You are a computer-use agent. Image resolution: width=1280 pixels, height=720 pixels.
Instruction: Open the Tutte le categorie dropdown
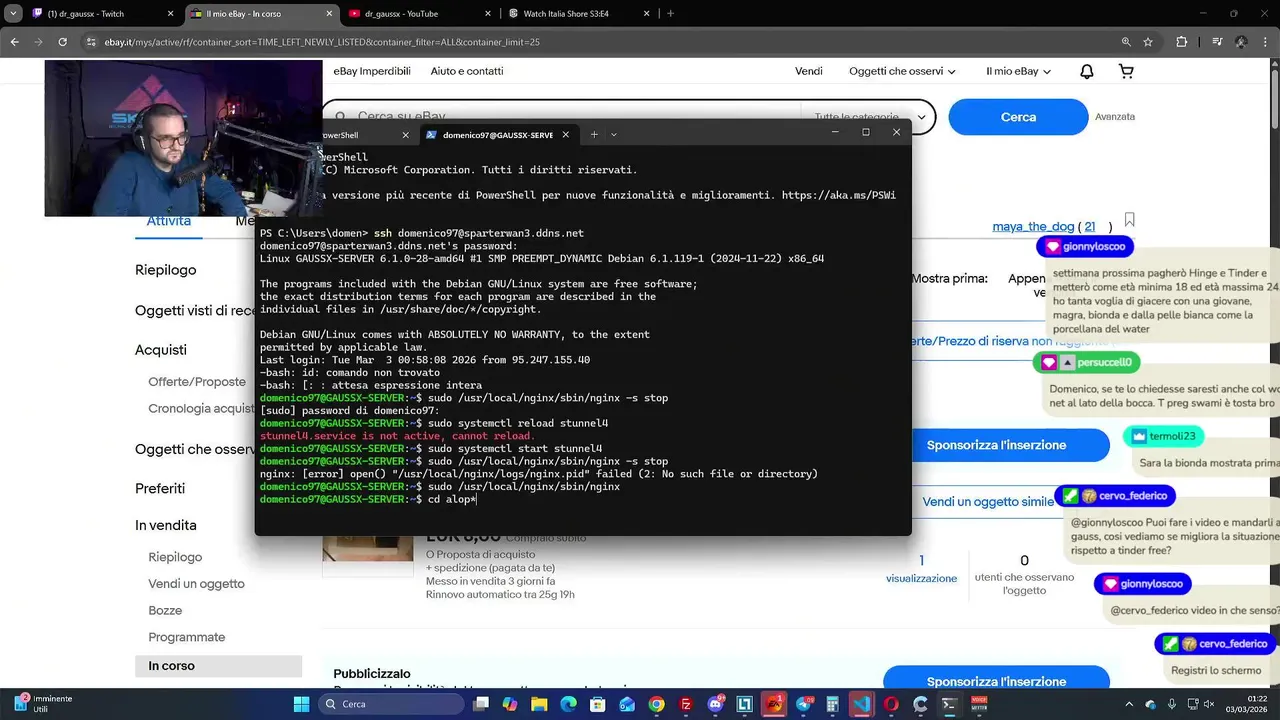[x=869, y=117]
